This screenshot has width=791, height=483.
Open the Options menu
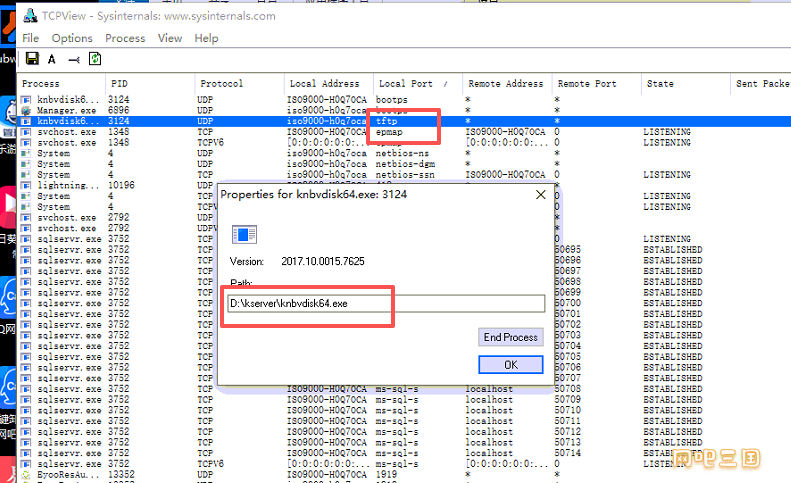point(72,38)
